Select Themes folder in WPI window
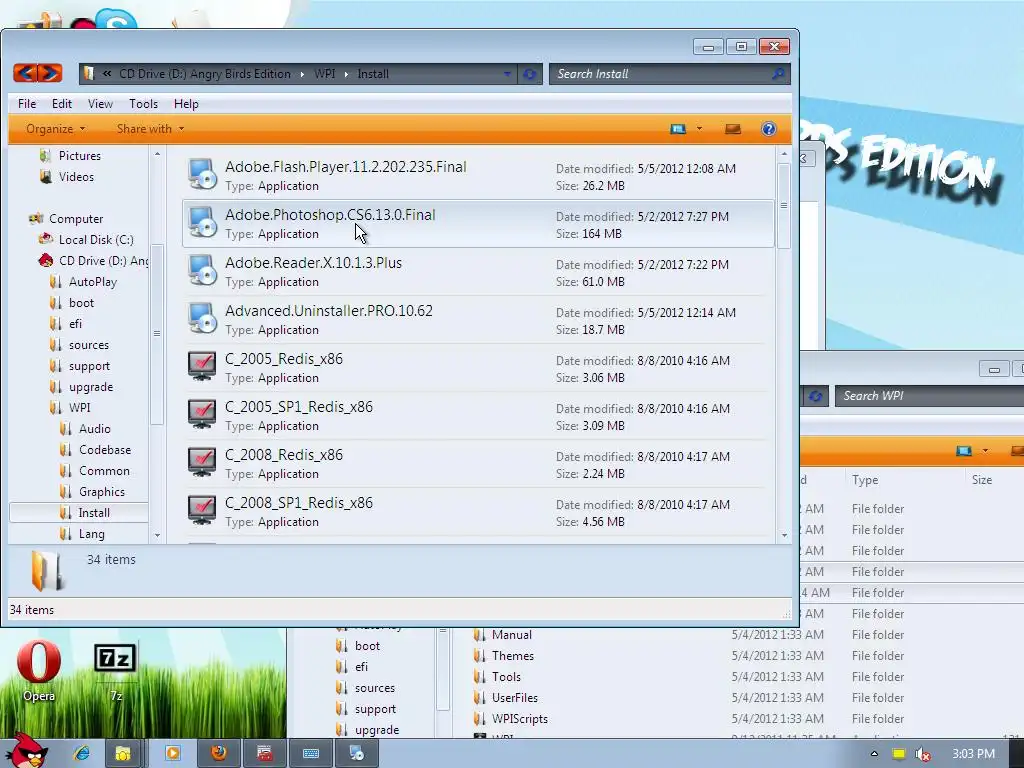 point(513,656)
